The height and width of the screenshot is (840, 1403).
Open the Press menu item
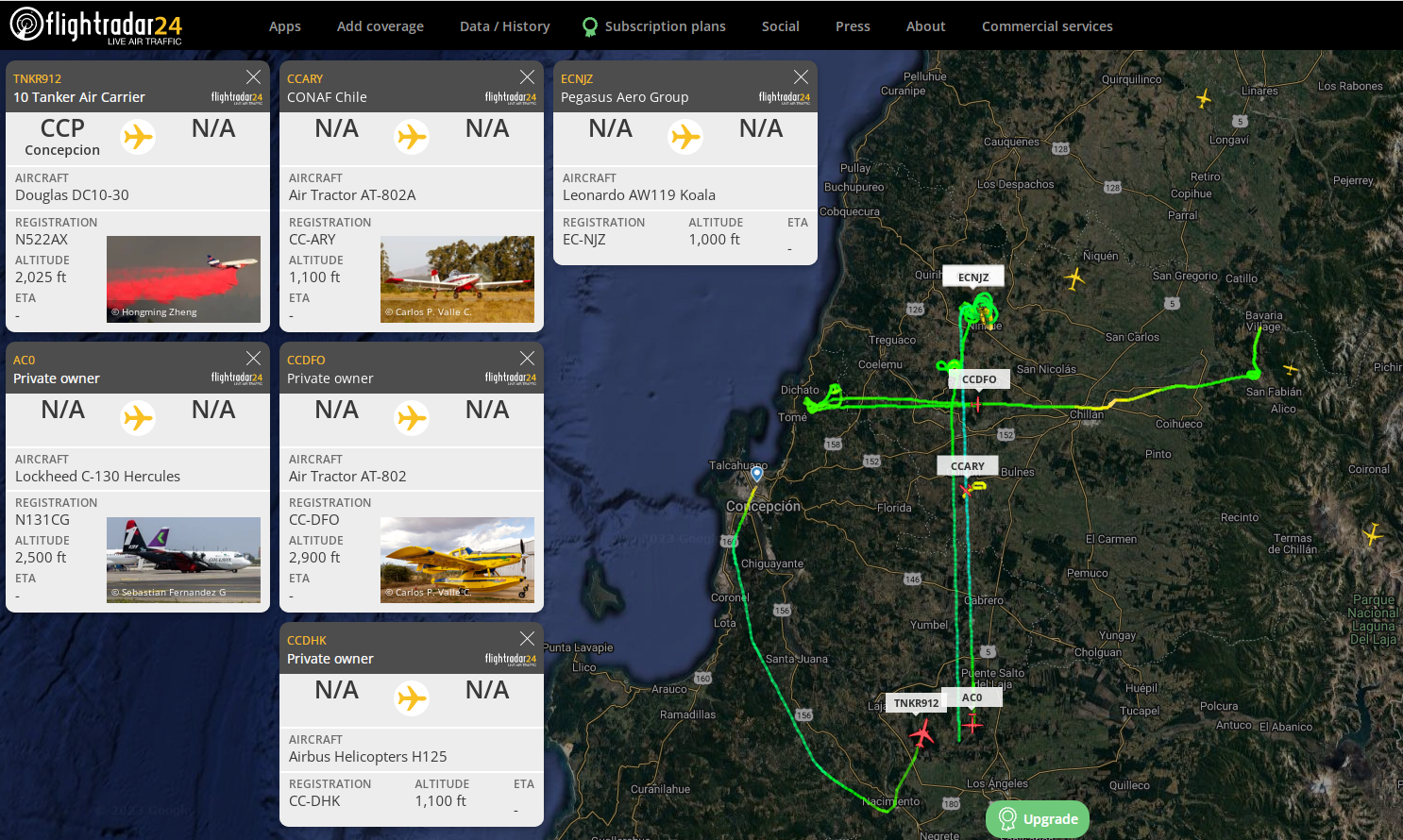(853, 26)
